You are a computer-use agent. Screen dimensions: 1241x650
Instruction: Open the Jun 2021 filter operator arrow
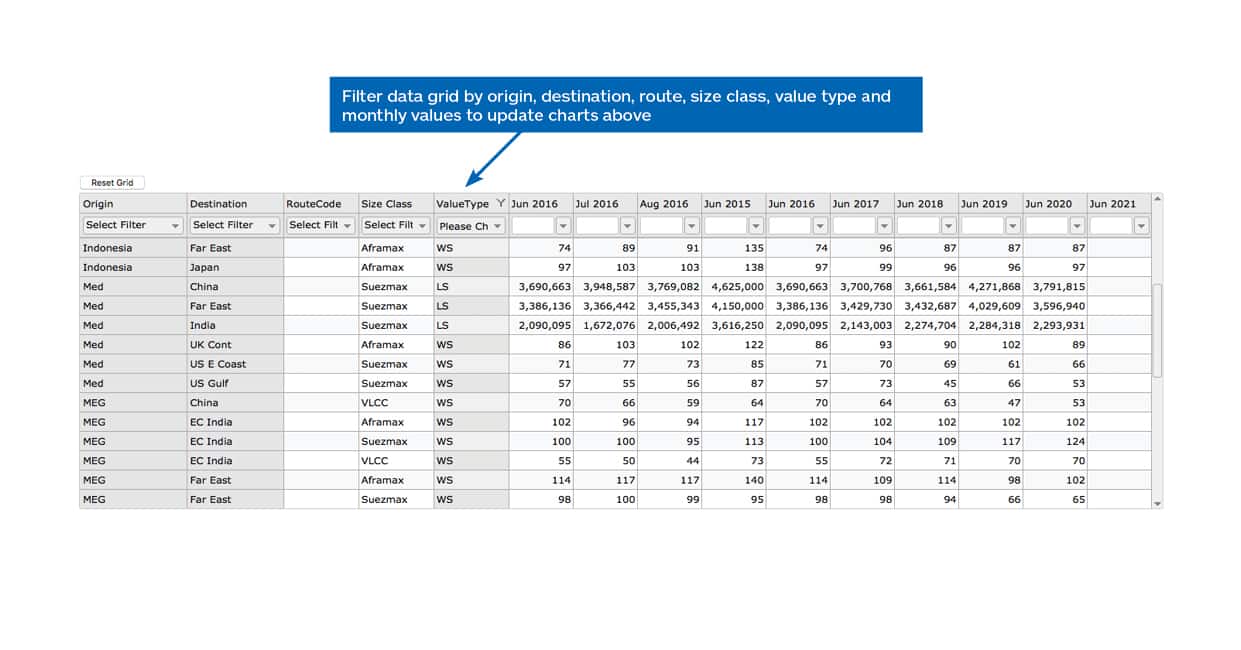coord(1141,226)
